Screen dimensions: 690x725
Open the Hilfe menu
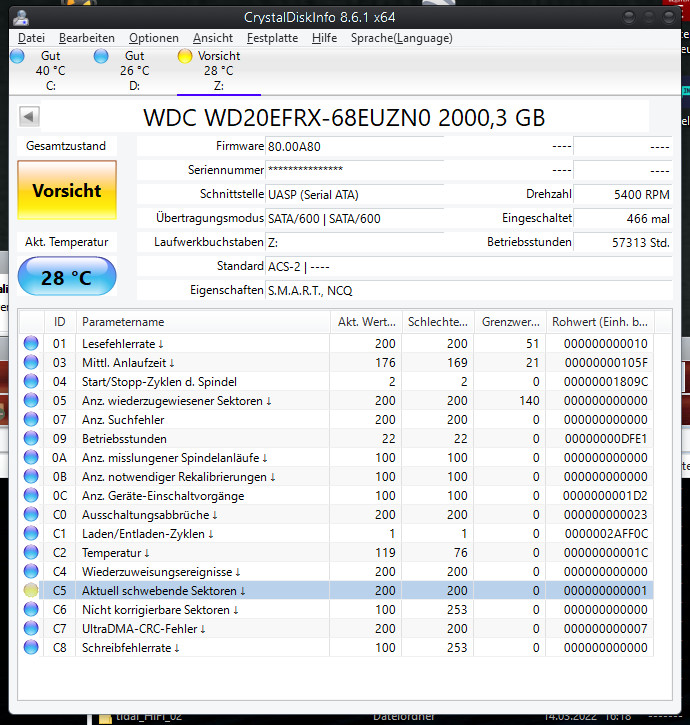tap(324, 38)
